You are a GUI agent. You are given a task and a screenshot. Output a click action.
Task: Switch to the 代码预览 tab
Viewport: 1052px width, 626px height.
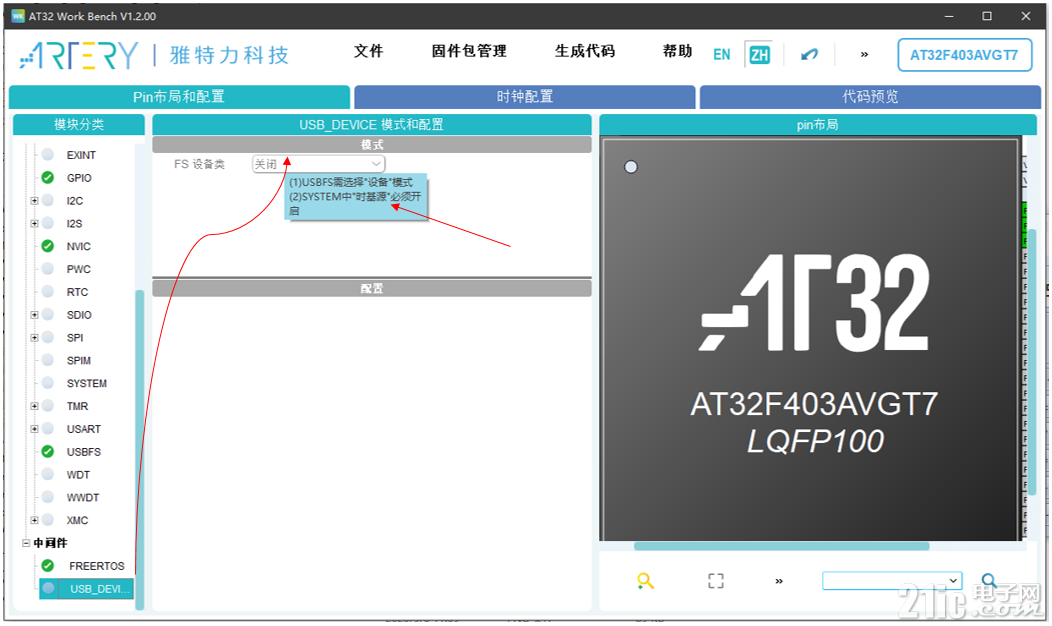tap(870, 97)
